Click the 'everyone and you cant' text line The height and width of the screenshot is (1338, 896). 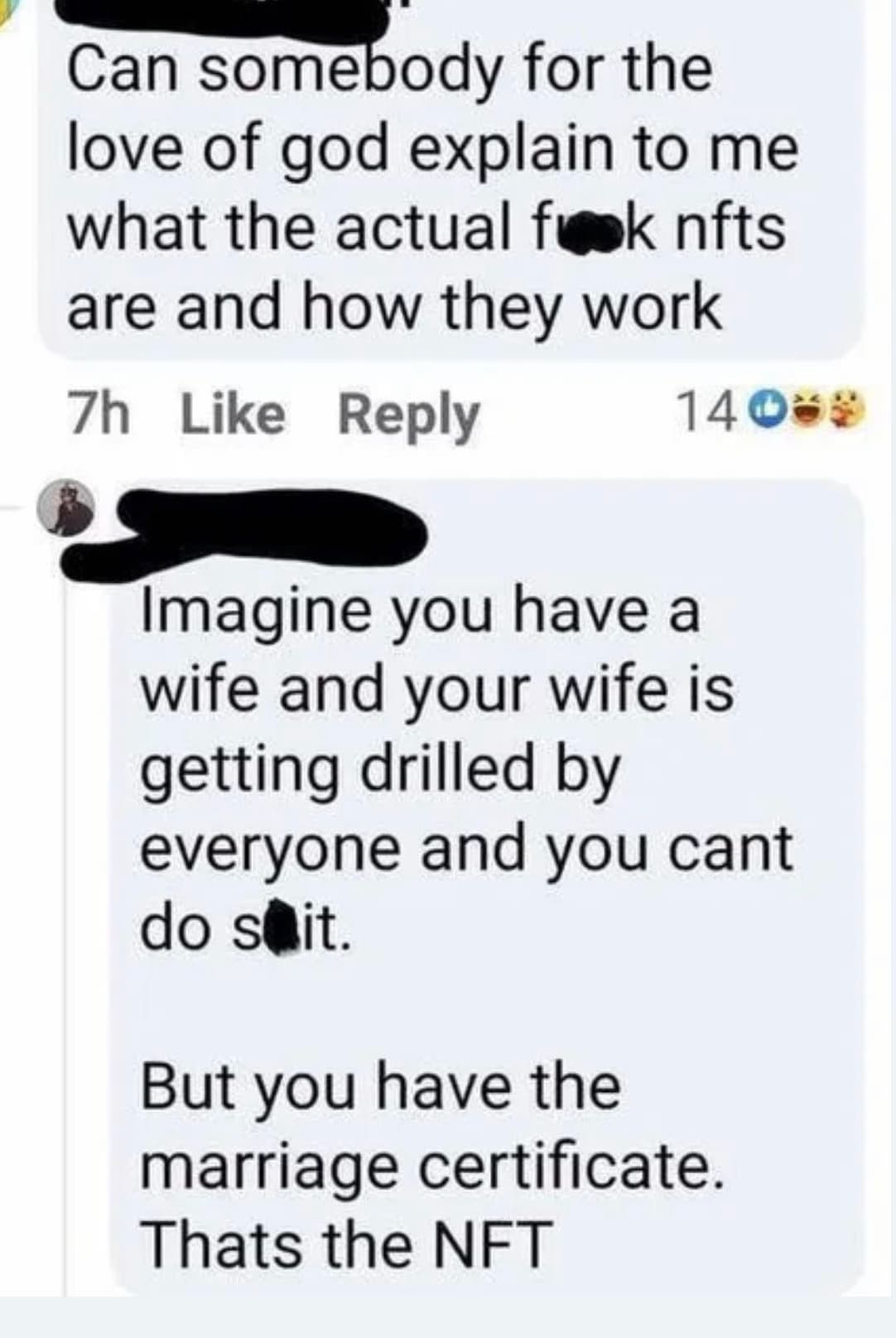(x=466, y=850)
